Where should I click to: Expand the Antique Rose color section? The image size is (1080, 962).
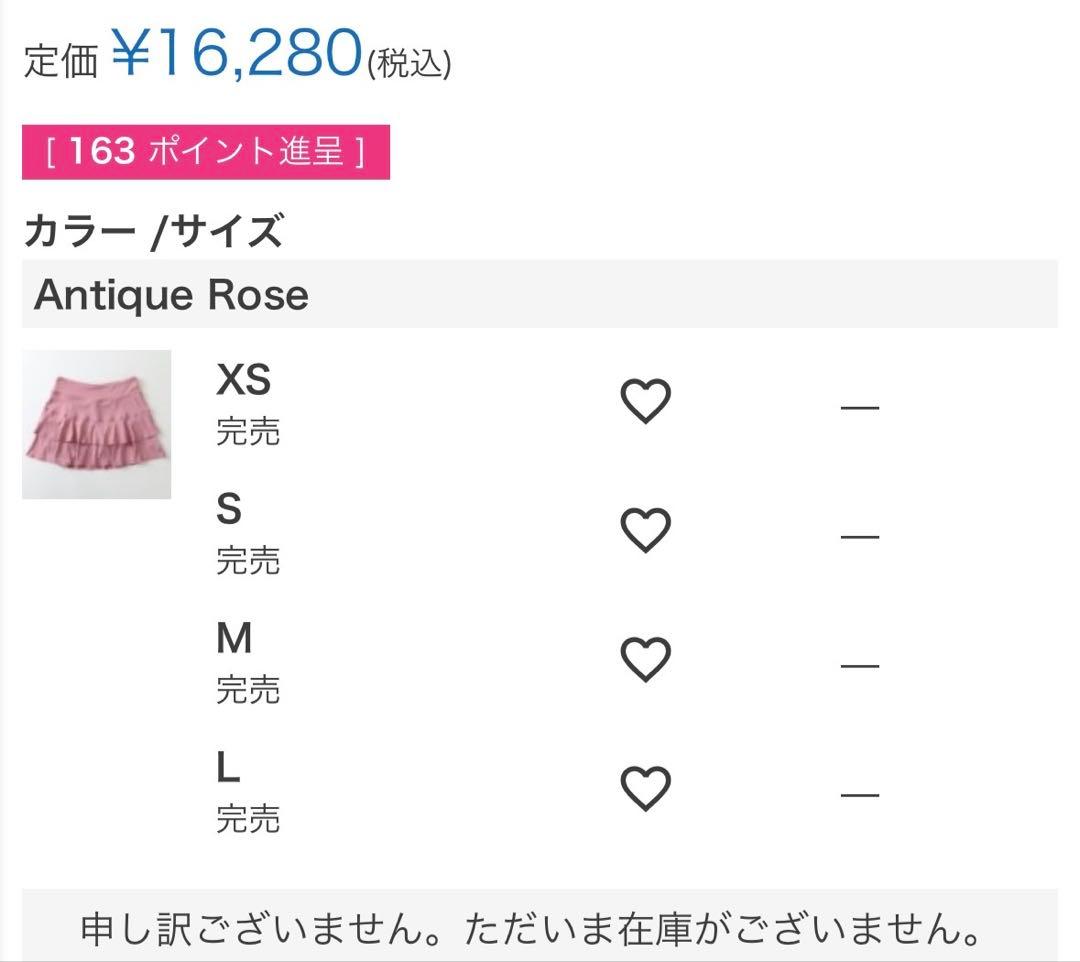540,294
